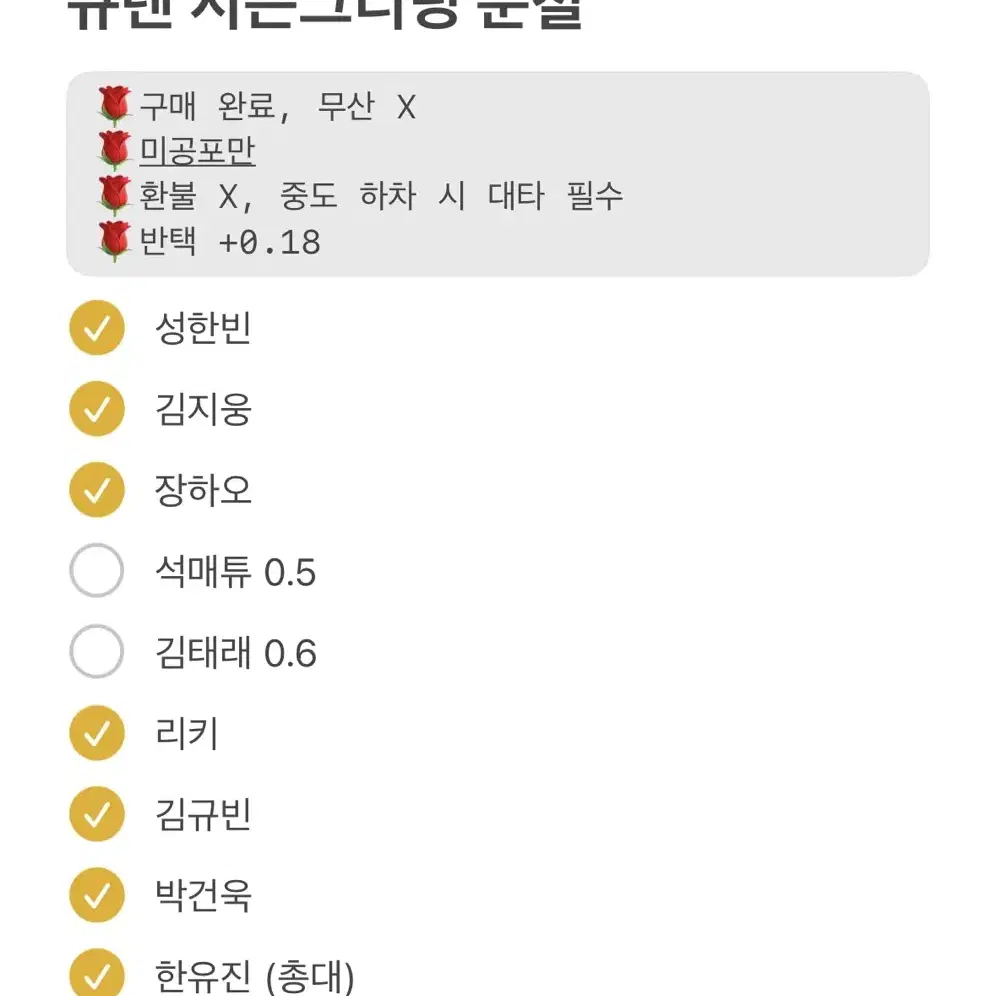The width and height of the screenshot is (996, 996).
Task: Uncheck the 성한빈 checklist item
Action: [x=97, y=328]
